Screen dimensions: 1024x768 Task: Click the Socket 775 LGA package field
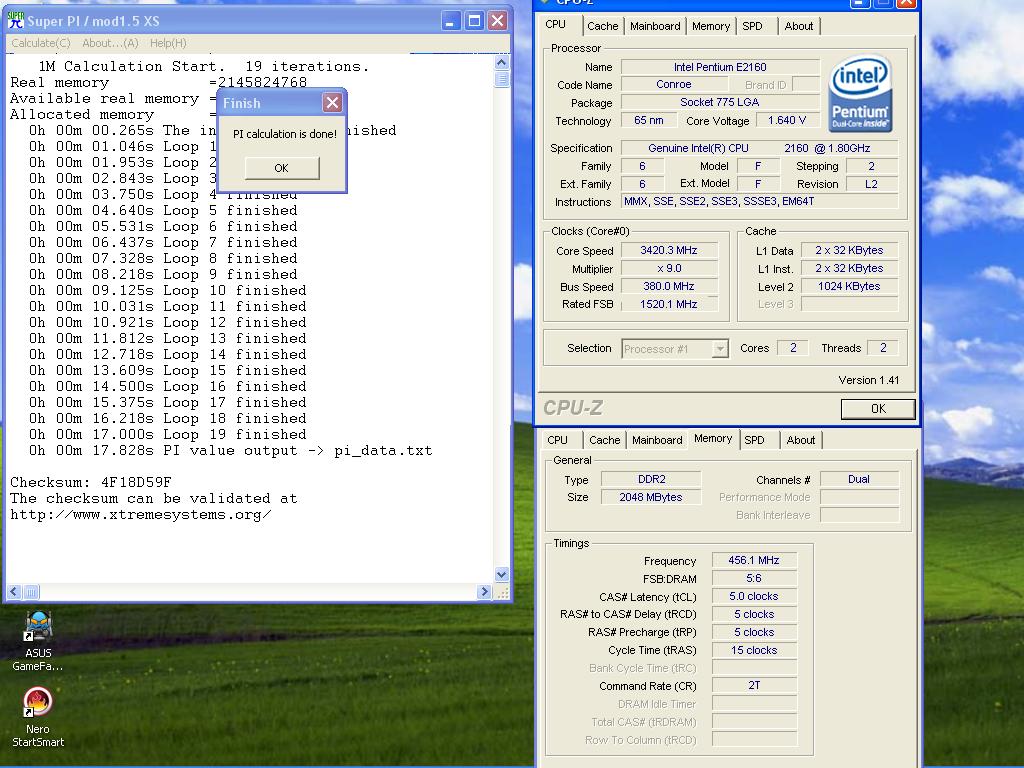pos(720,102)
